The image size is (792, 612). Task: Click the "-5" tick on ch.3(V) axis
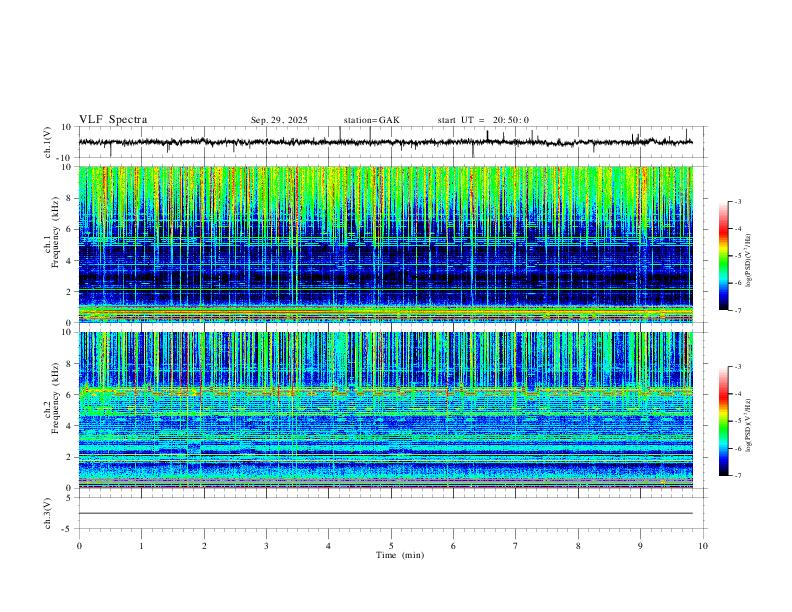point(68,529)
